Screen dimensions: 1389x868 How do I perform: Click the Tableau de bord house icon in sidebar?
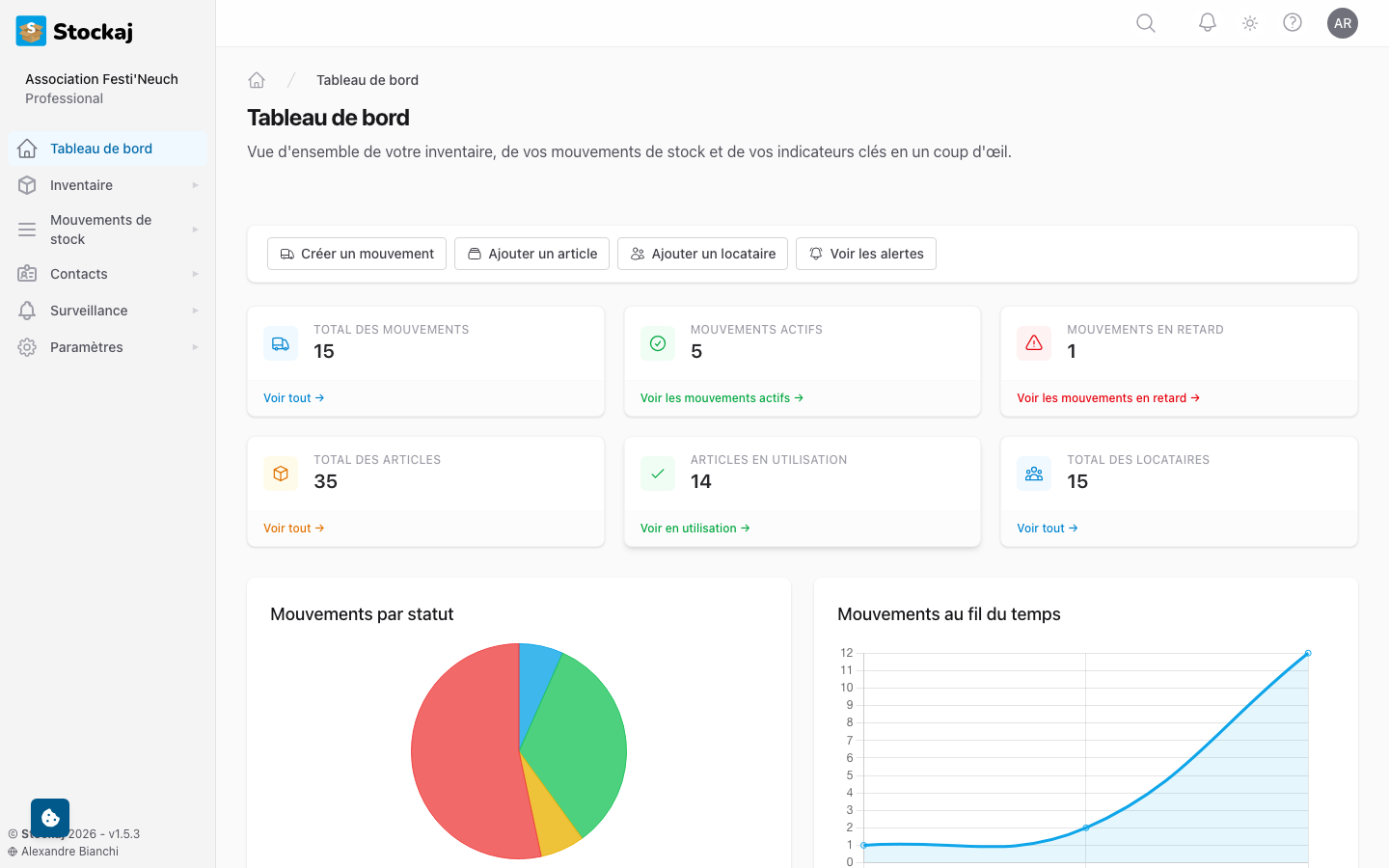pyautogui.click(x=27, y=149)
